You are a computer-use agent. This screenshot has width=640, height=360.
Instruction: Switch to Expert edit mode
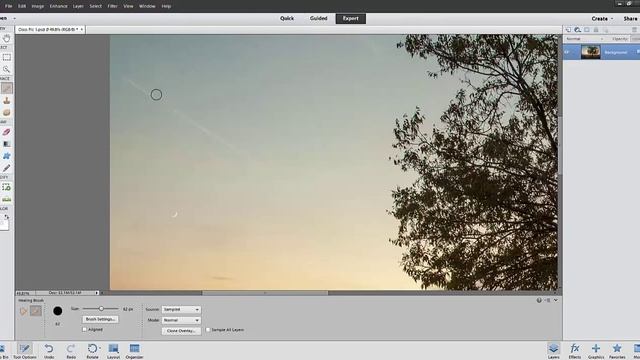(351, 18)
